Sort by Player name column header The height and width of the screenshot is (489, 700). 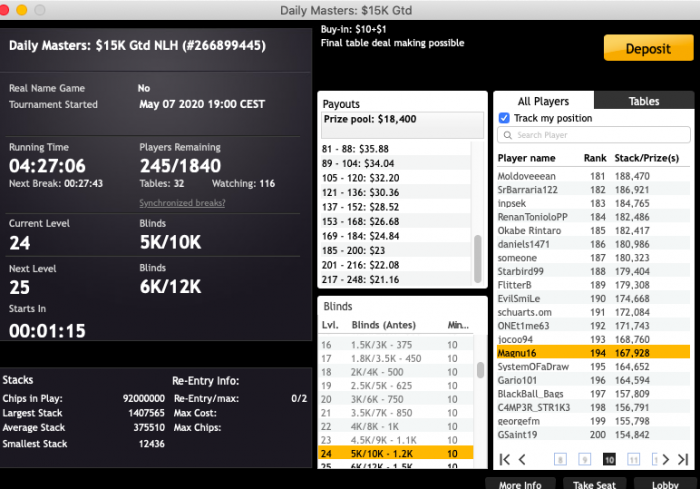526,158
